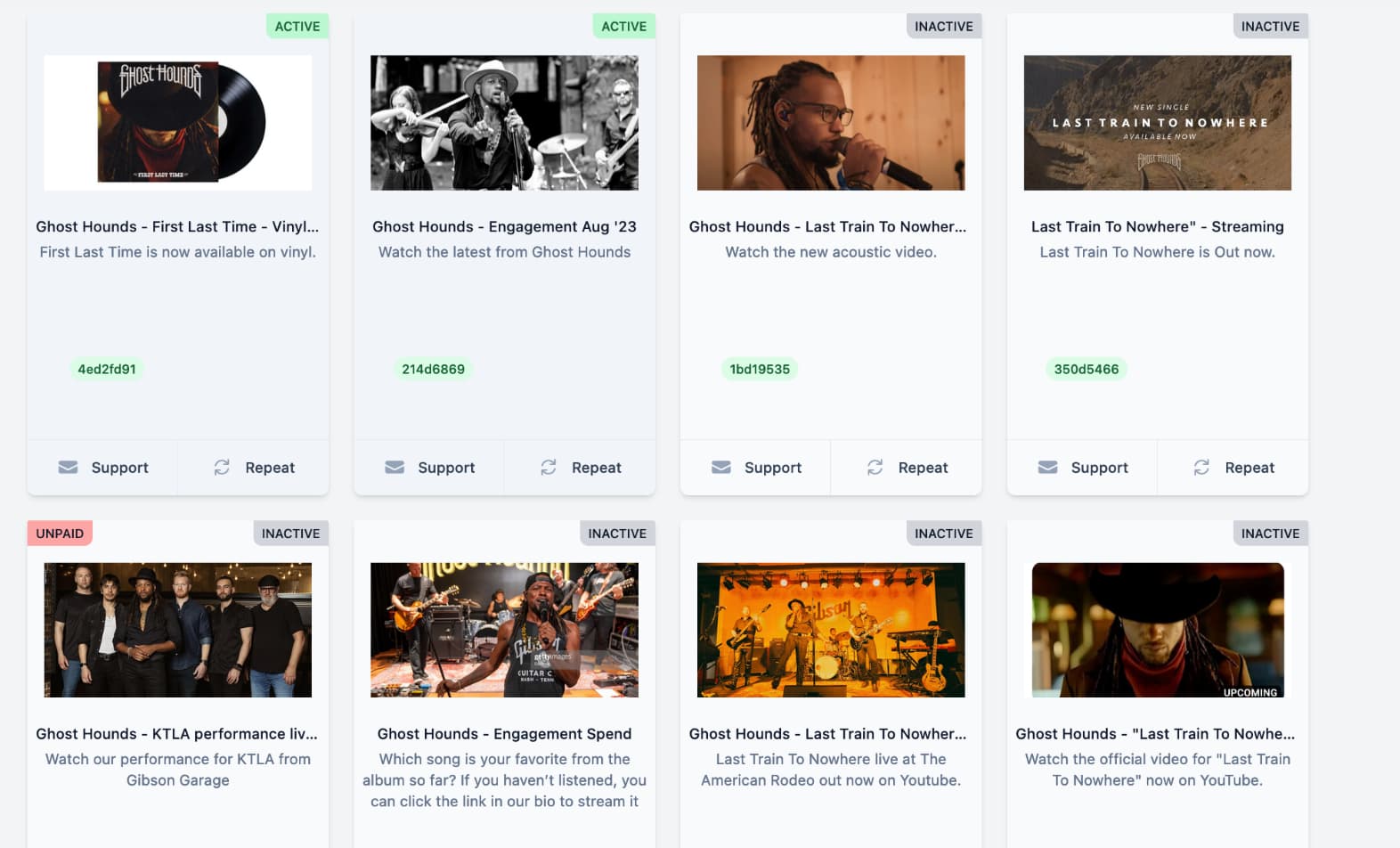The width and height of the screenshot is (1400, 848).
Task: Open singer with microphone acoustic thumbnail
Action: click(x=831, y=123)
